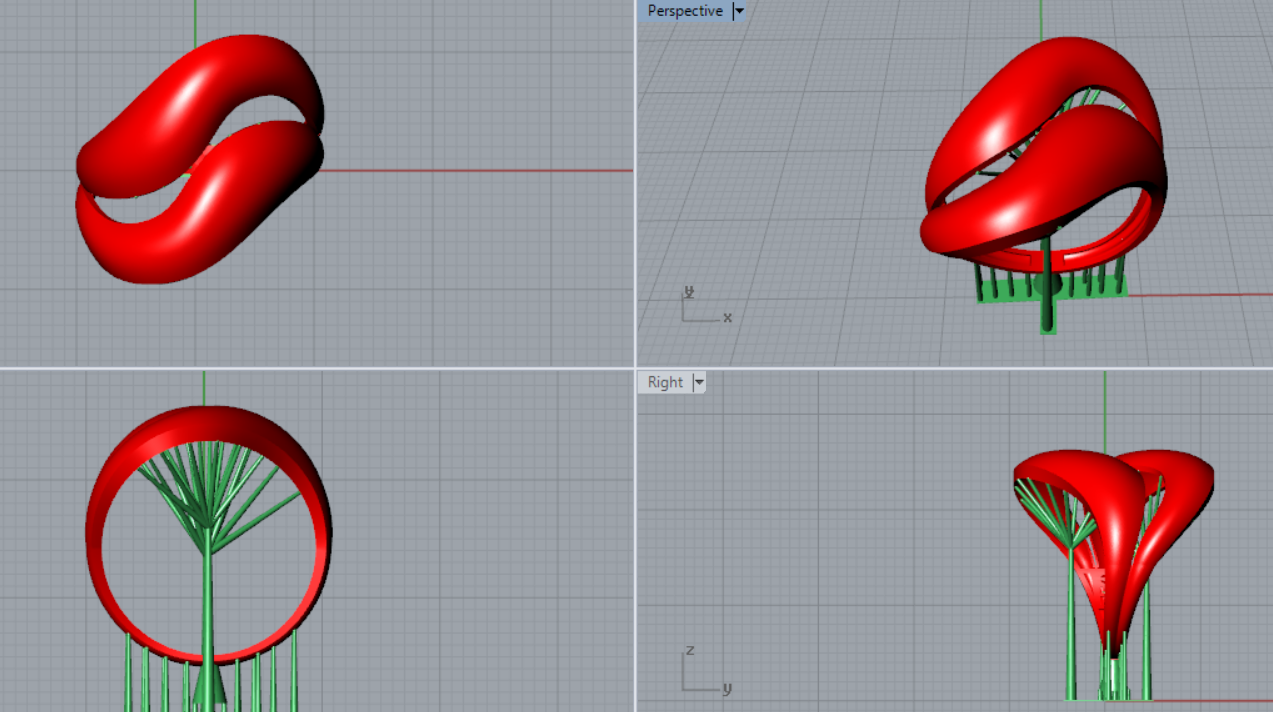The width and height of the screenshot is (1273, 712).
Task: Open the Perspective viewport dropdown arrow
Action: coord(739,11)
